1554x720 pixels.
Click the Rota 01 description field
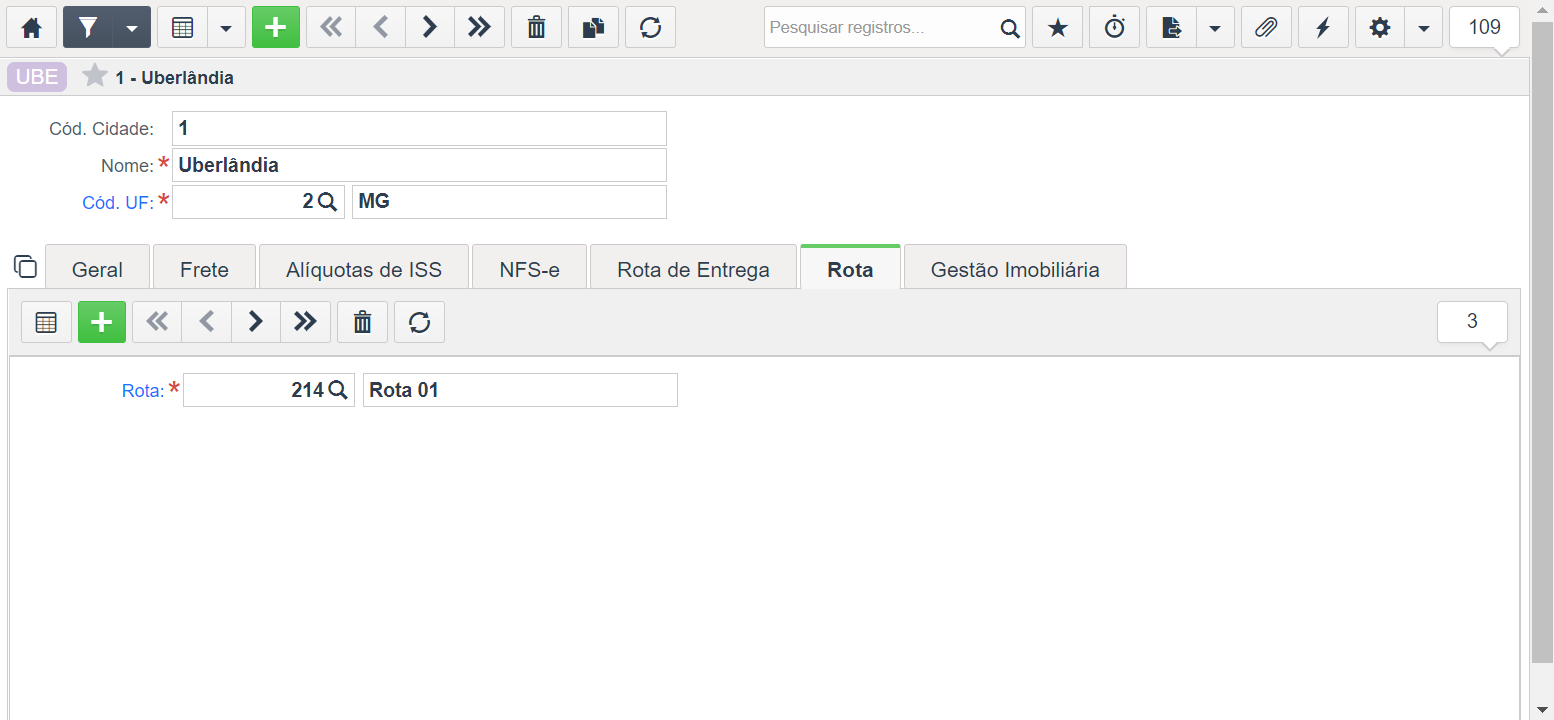coord(520,390)
